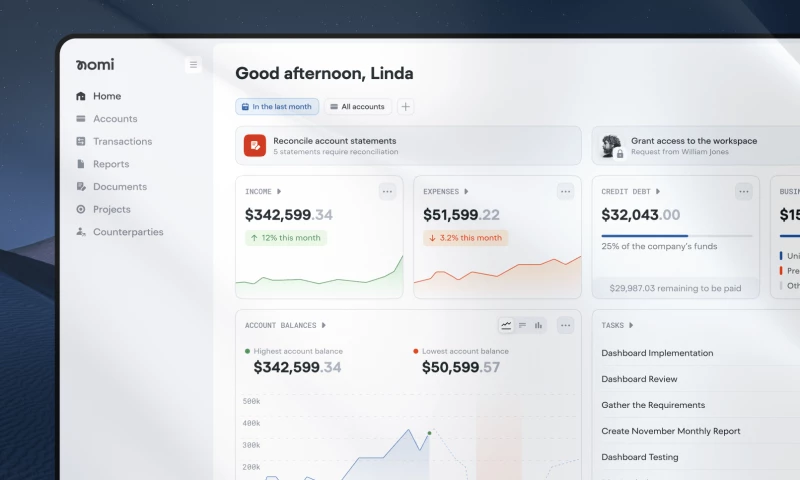This screenshot has width=800, height=480.
Task: Click the expenses amount $51,599.22
Action: tap(461, 215)
